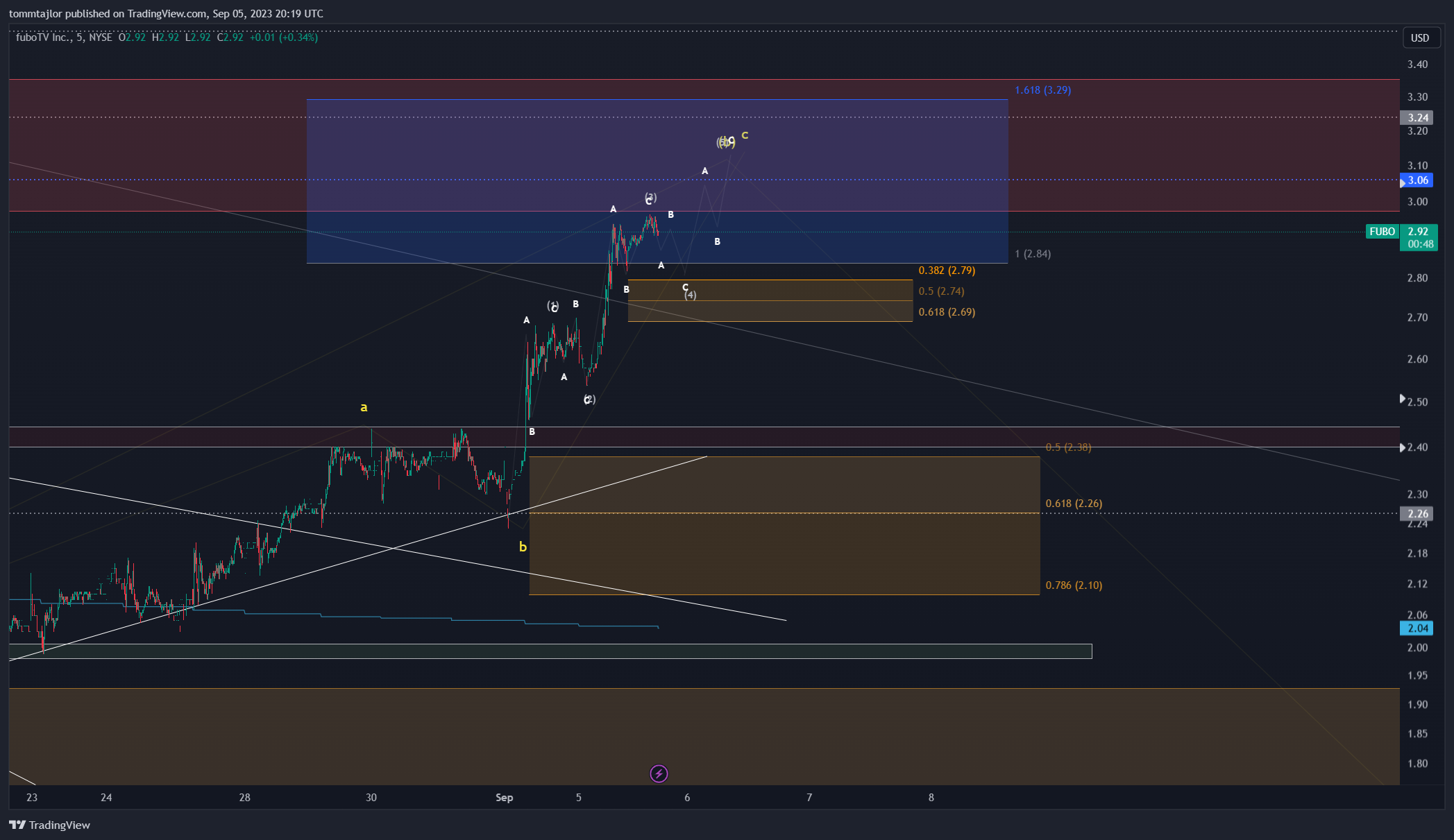Click date 23 on the time axis
Image resolution: width=1454 pixels, height=840 pixels.
32,798
